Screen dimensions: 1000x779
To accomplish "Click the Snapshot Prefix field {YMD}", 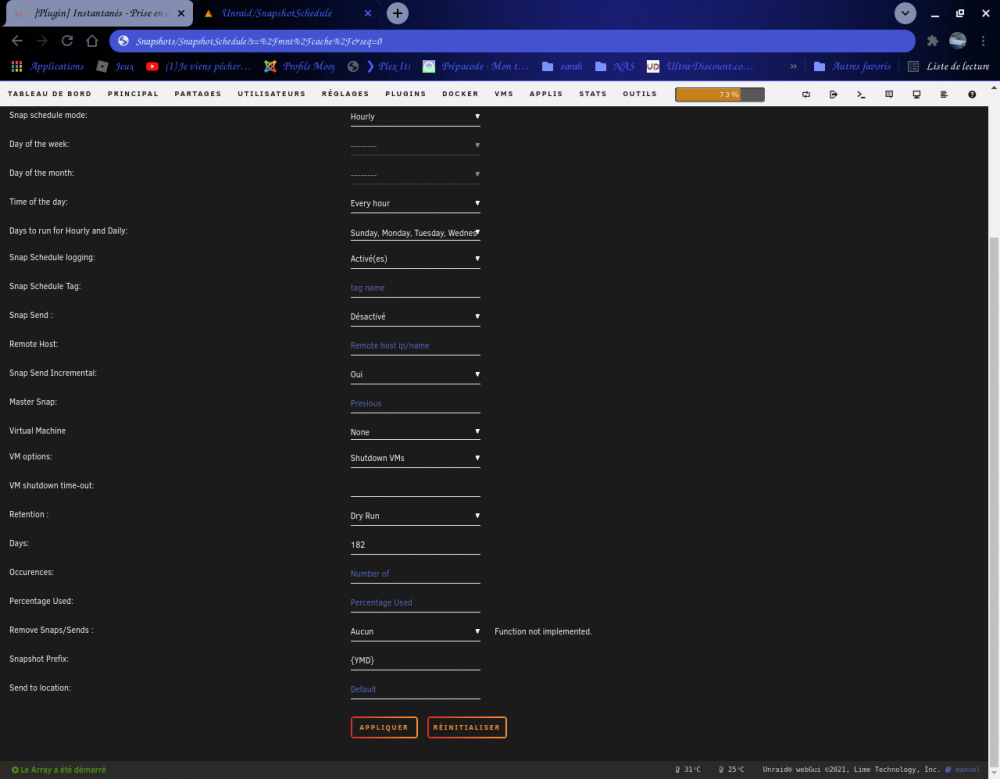I will point(415,660).
